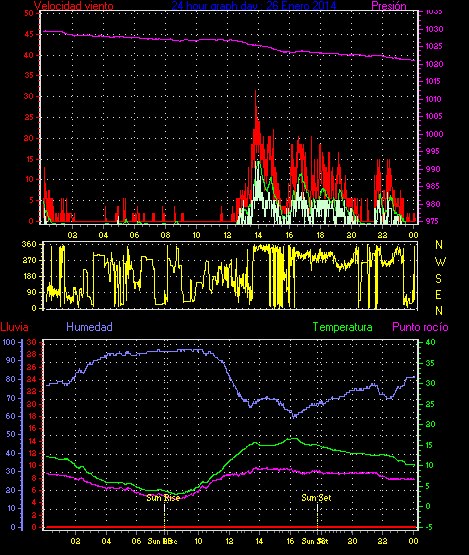Click the 40 temperature axis label
Viewport: 469px width, 555px height.
pos(430,342)
